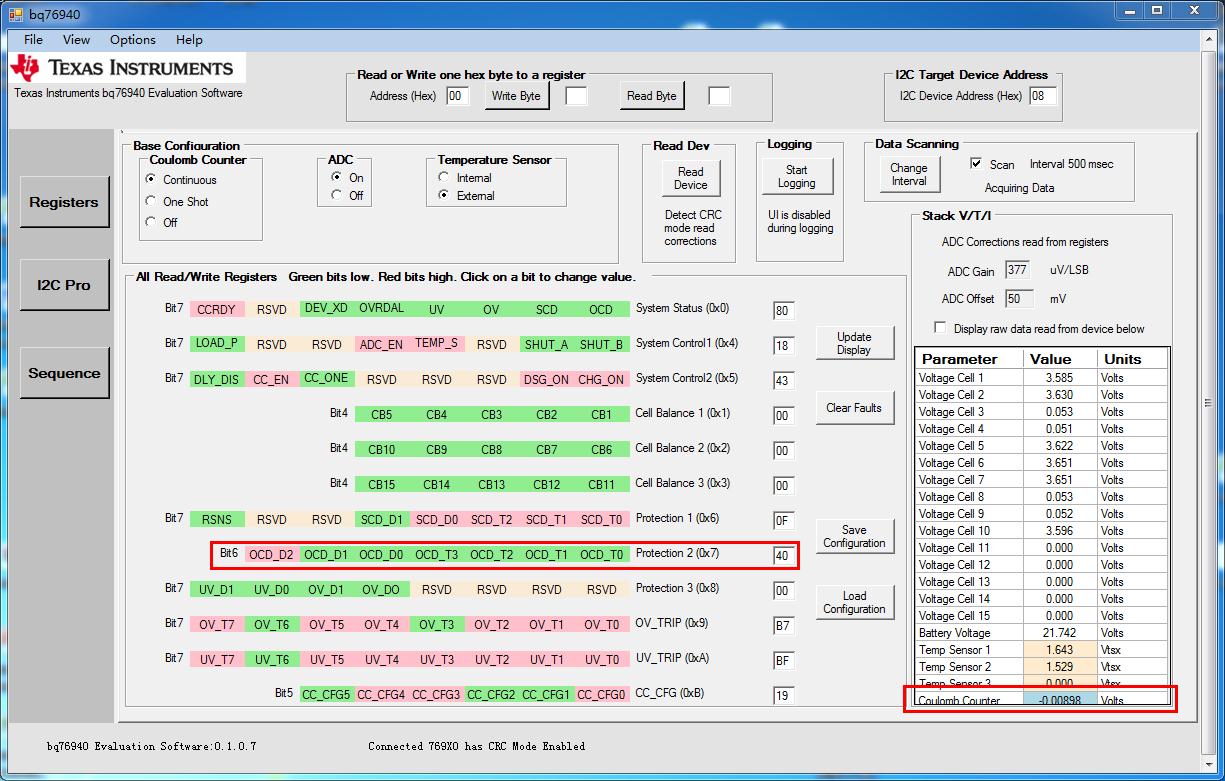Viewport: 1225px width, 781px height.
Task: Open the Help menu
Action: point(189,40)
